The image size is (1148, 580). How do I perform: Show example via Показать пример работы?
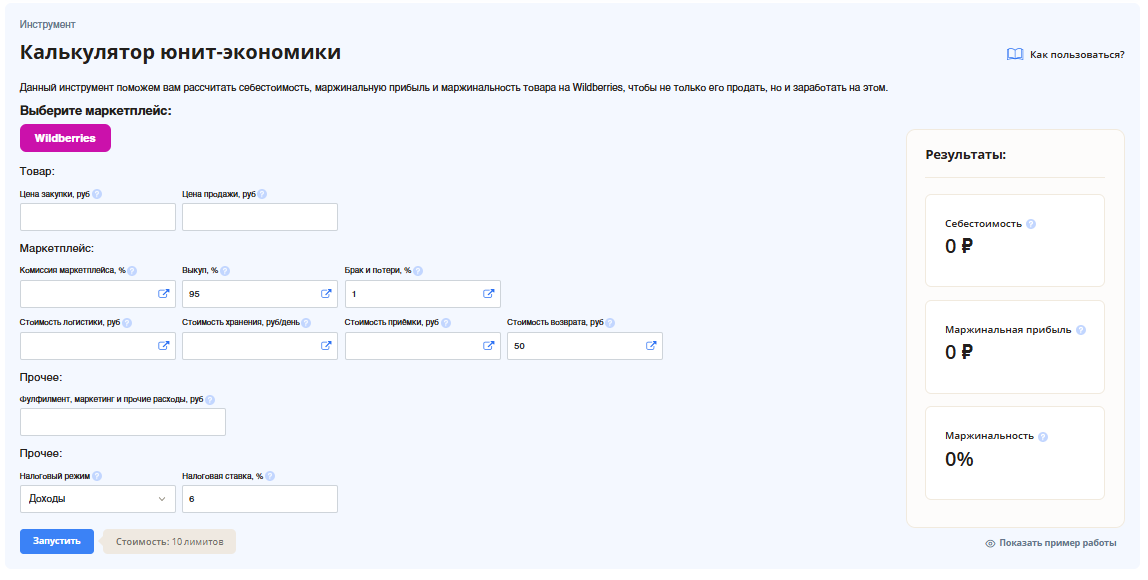[1050, 543]
